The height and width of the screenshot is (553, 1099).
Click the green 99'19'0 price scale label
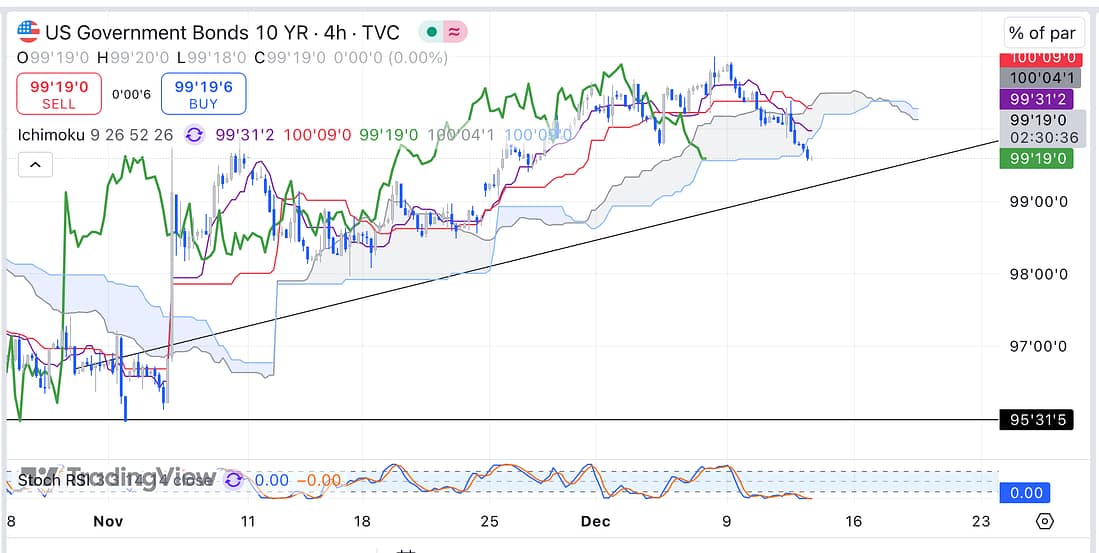pos(1035,158)
